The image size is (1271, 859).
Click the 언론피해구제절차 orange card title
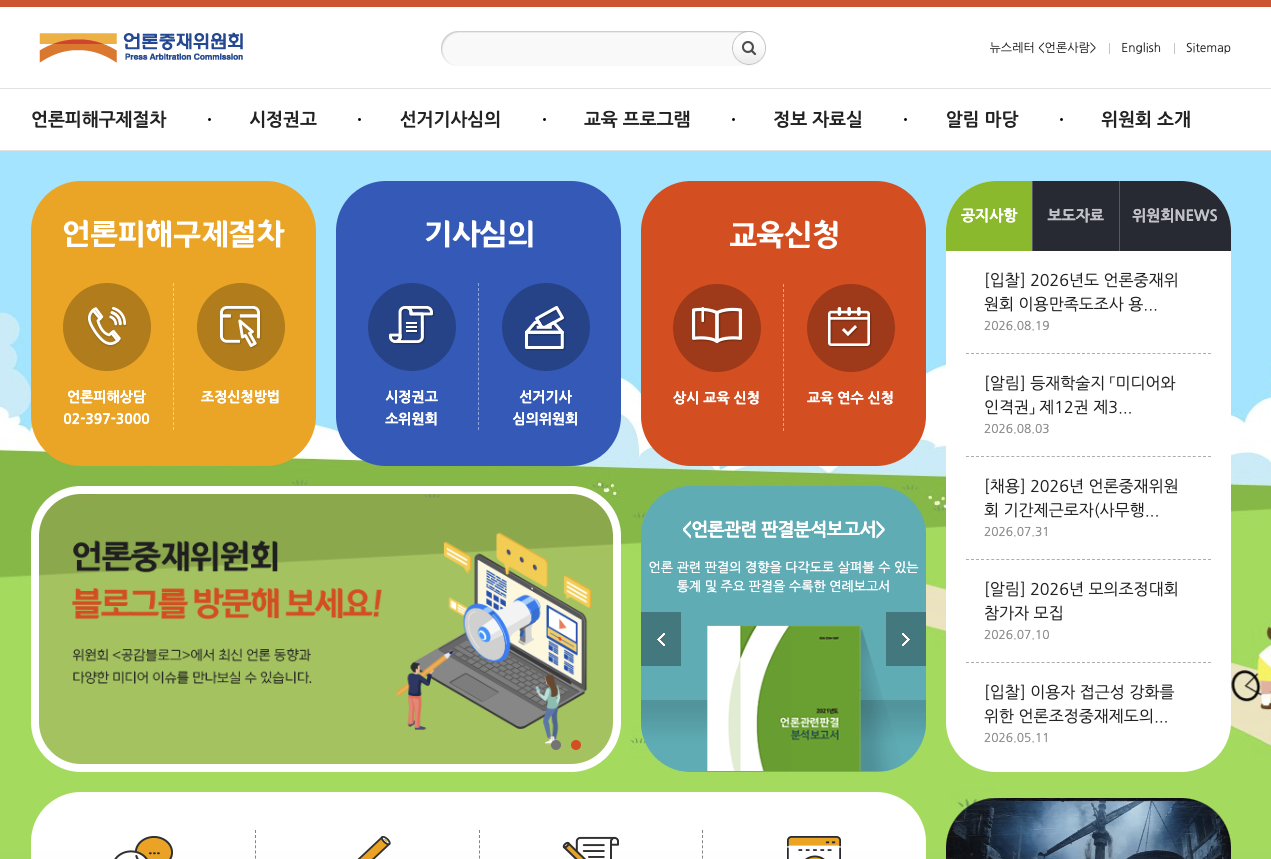173,234
